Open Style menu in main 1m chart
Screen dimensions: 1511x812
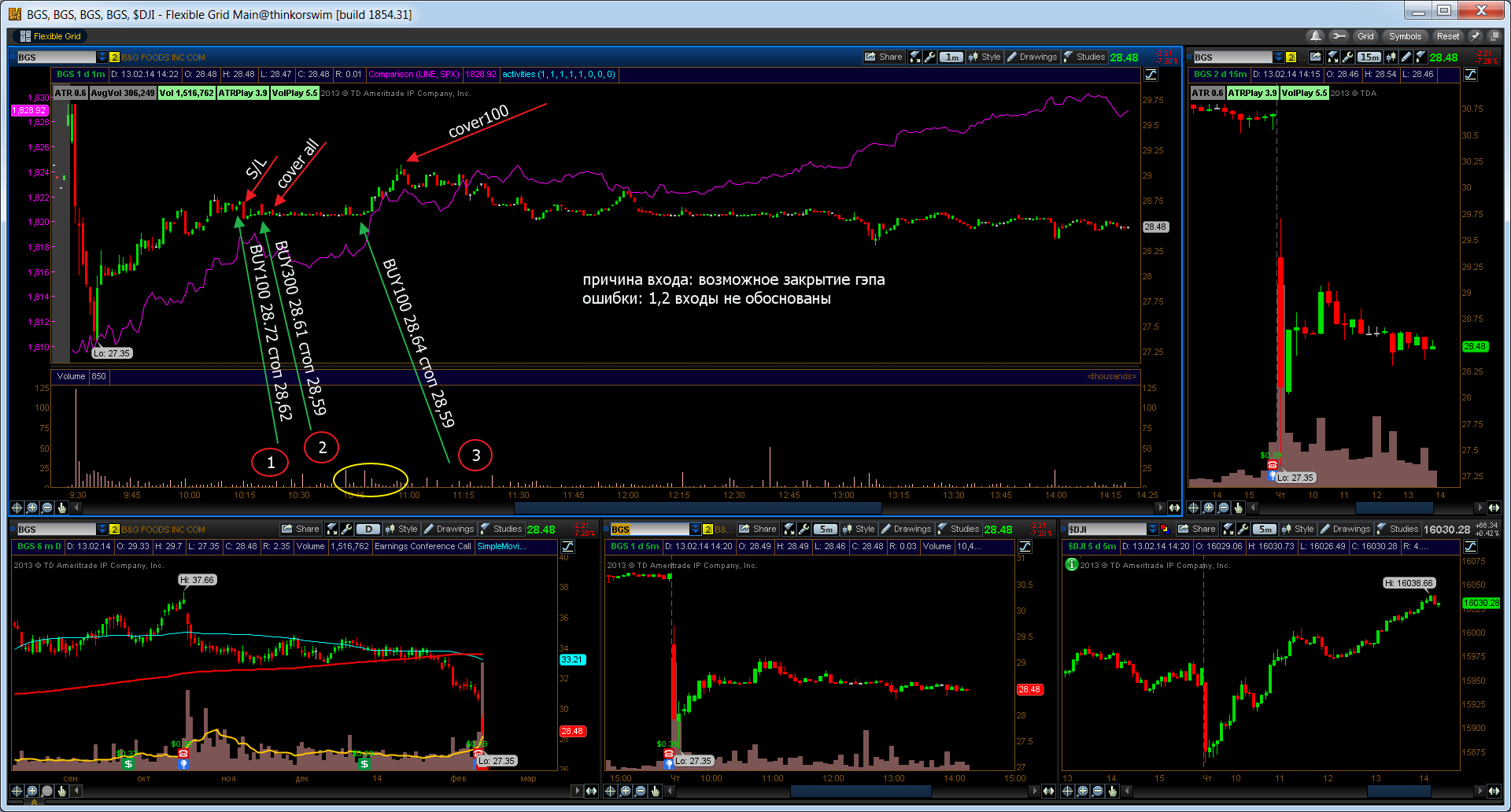click(985, 57)
